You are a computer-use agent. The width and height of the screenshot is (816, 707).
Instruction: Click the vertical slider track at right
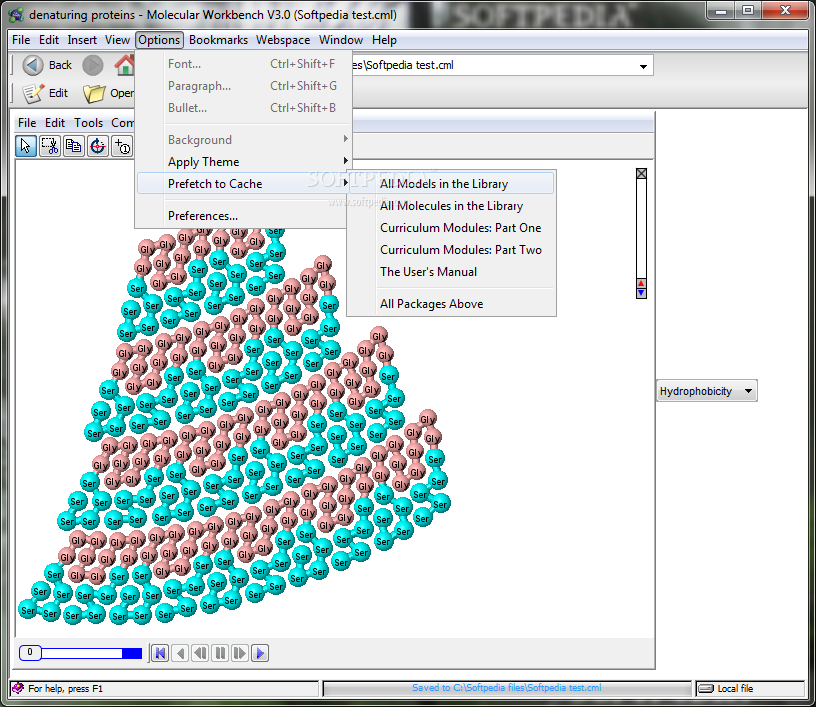641,229
